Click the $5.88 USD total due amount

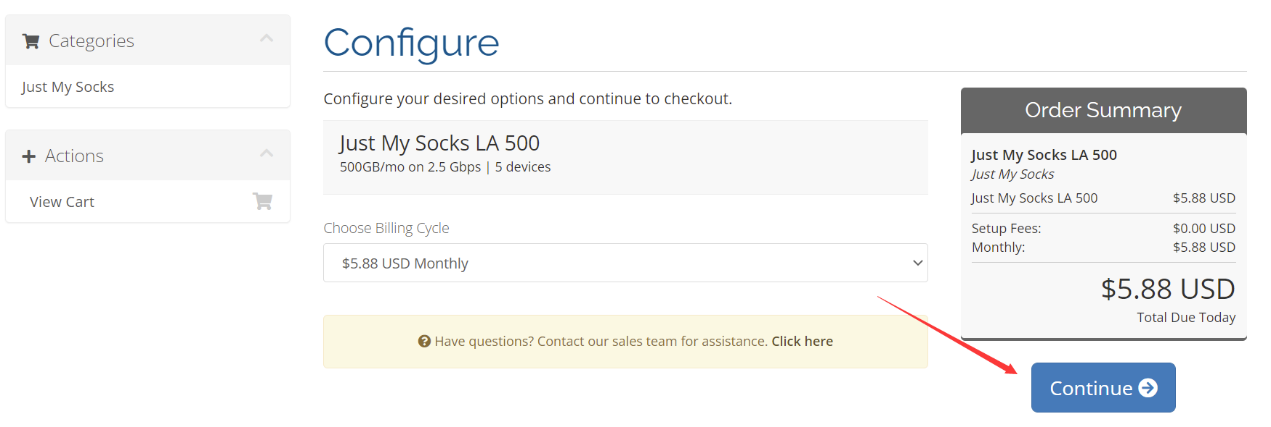1168,289
